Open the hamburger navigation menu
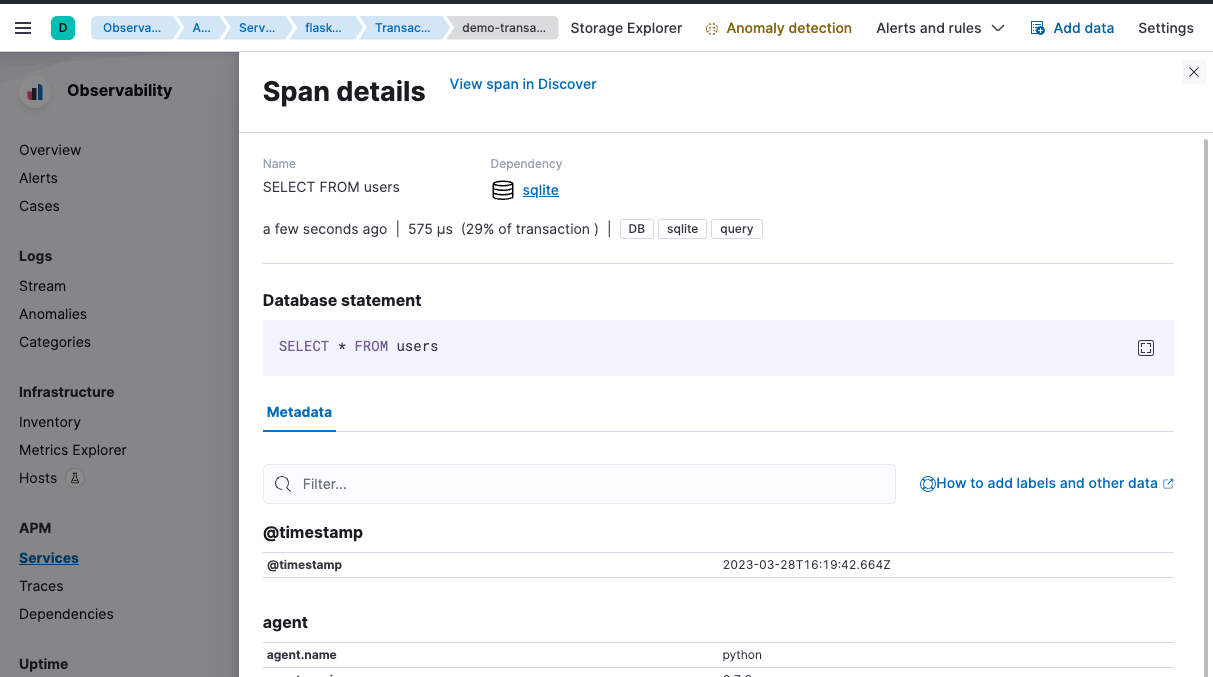This screenshot has width=1213, height=677. [23, 28]
